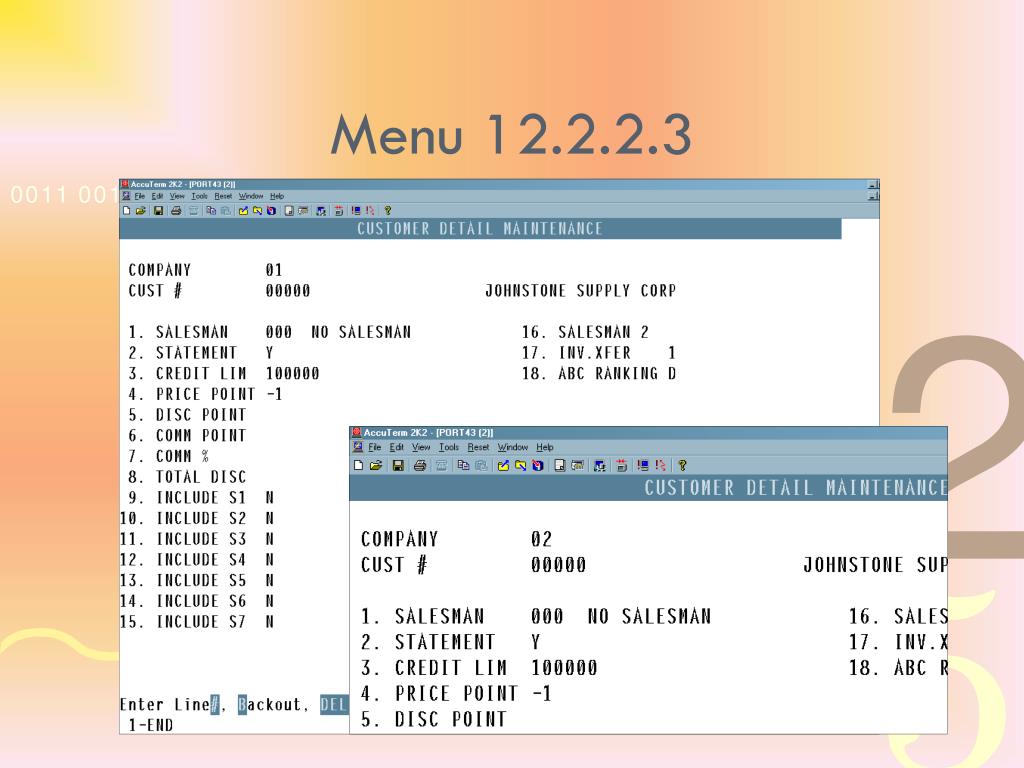Click "2. STATEMENT Y" line in front window

click(x=451, y=642)
